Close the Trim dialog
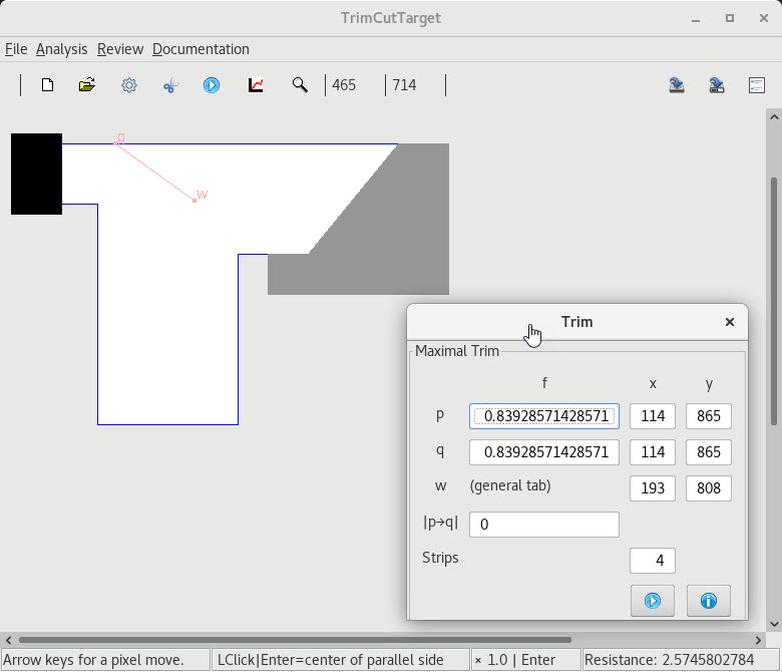The image size is (782, 672). click(729, 322)
